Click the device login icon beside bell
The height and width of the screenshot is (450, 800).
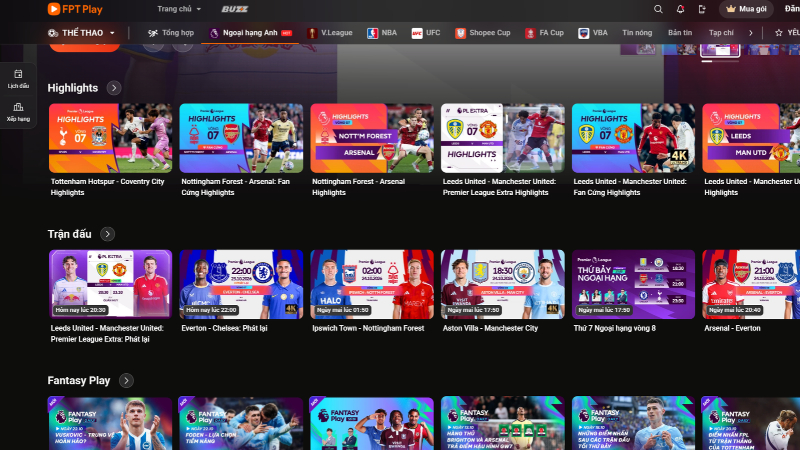702,9
